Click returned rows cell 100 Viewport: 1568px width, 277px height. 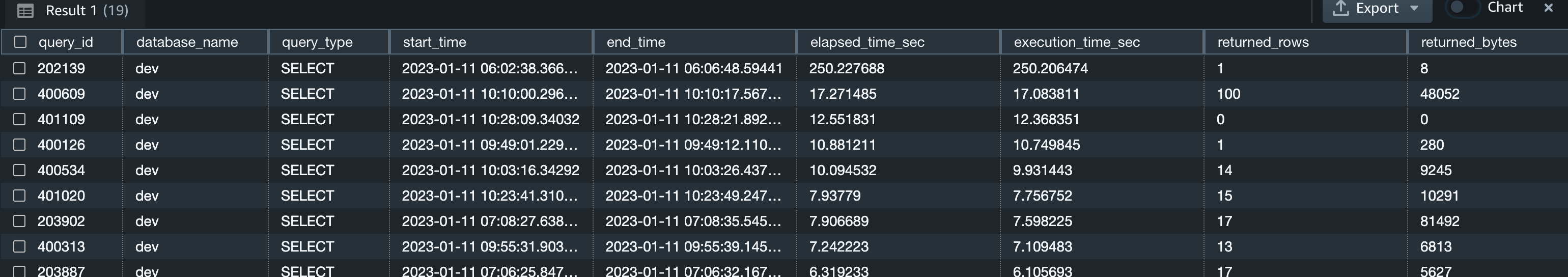(x=1228, y=94)
